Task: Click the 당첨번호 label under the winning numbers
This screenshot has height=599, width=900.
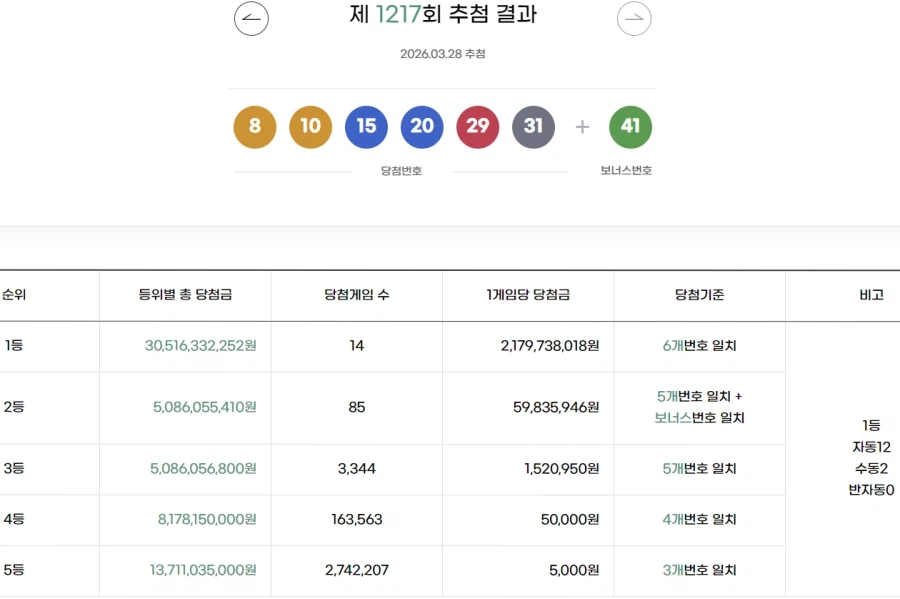Action: [x=402, y=170]
